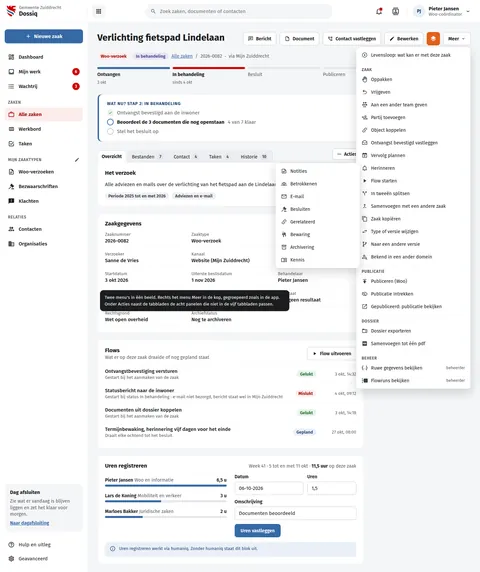
Task: Switch to the Contact tab
Action: click(x=185, y=156)
